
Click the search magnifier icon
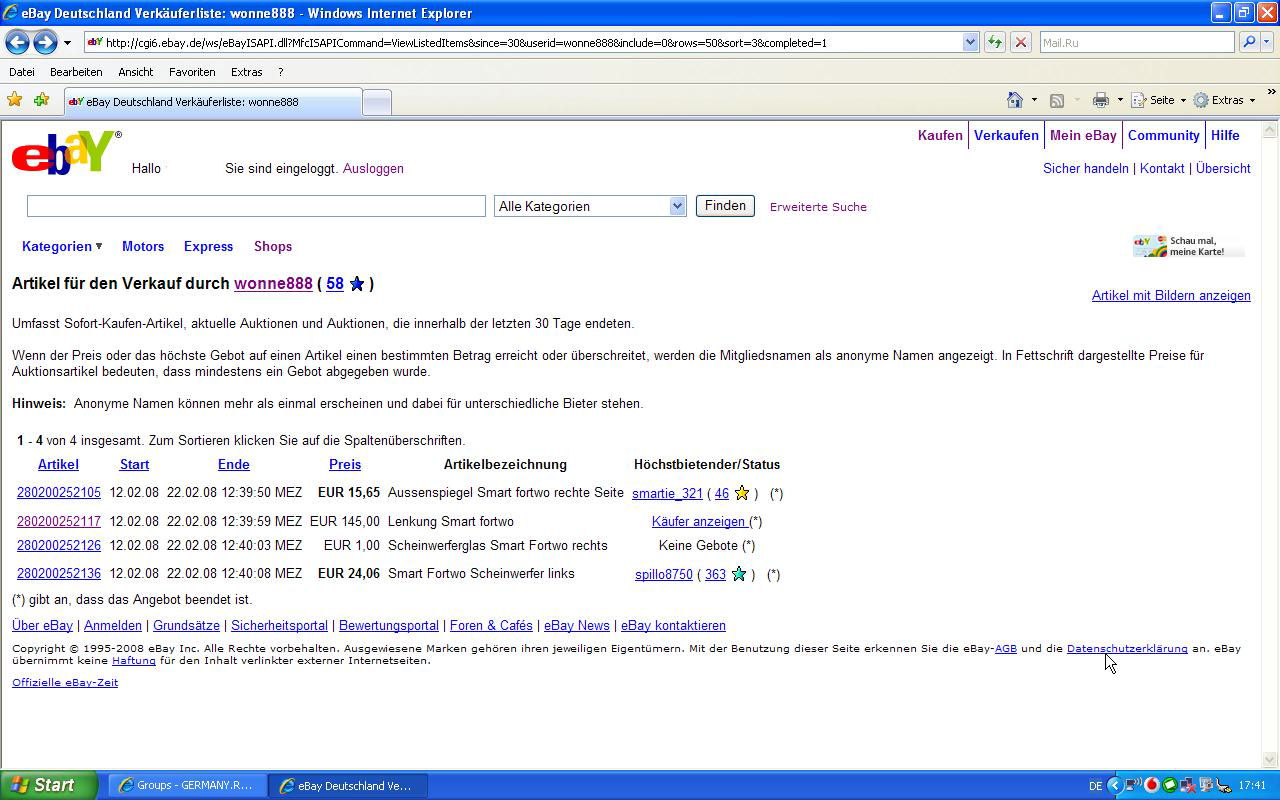click(1248, 42)
